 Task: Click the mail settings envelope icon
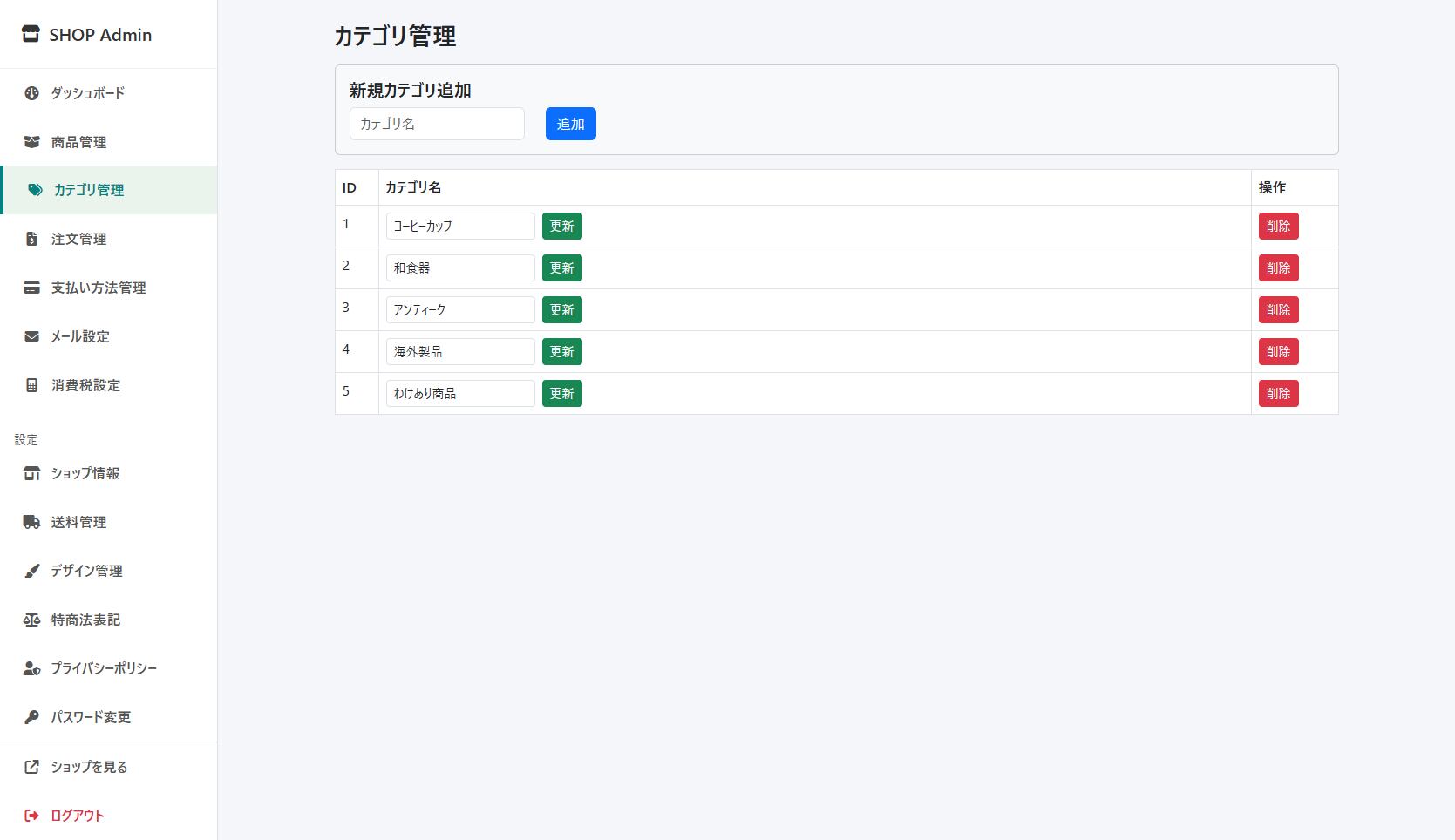pos(32,336)
